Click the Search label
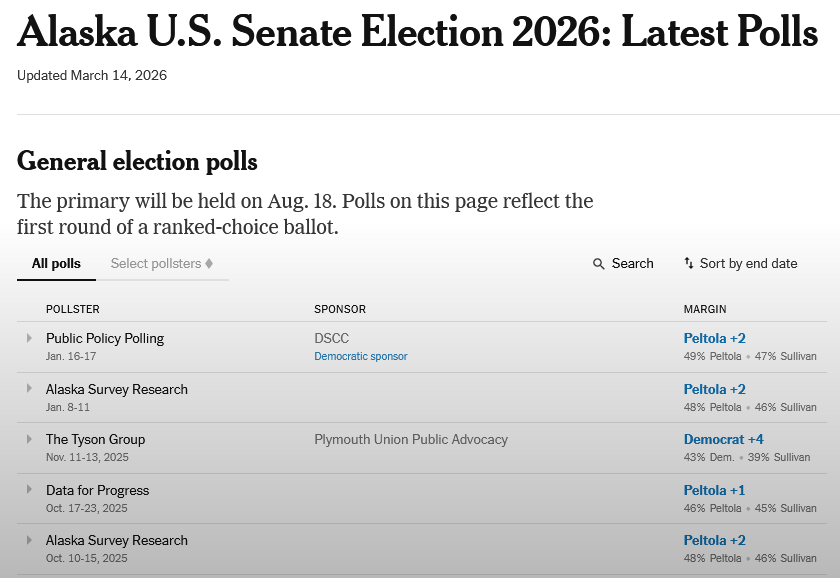Screen dimensions: 840x578 pos(632,264)
